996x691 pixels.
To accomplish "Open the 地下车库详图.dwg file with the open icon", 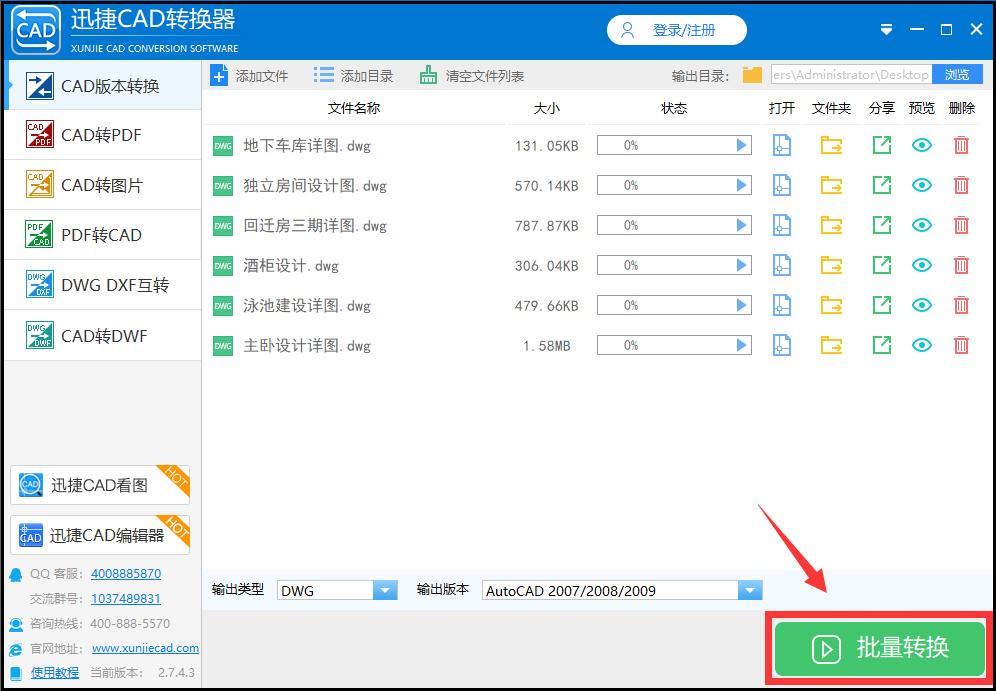I will [781, 145].
